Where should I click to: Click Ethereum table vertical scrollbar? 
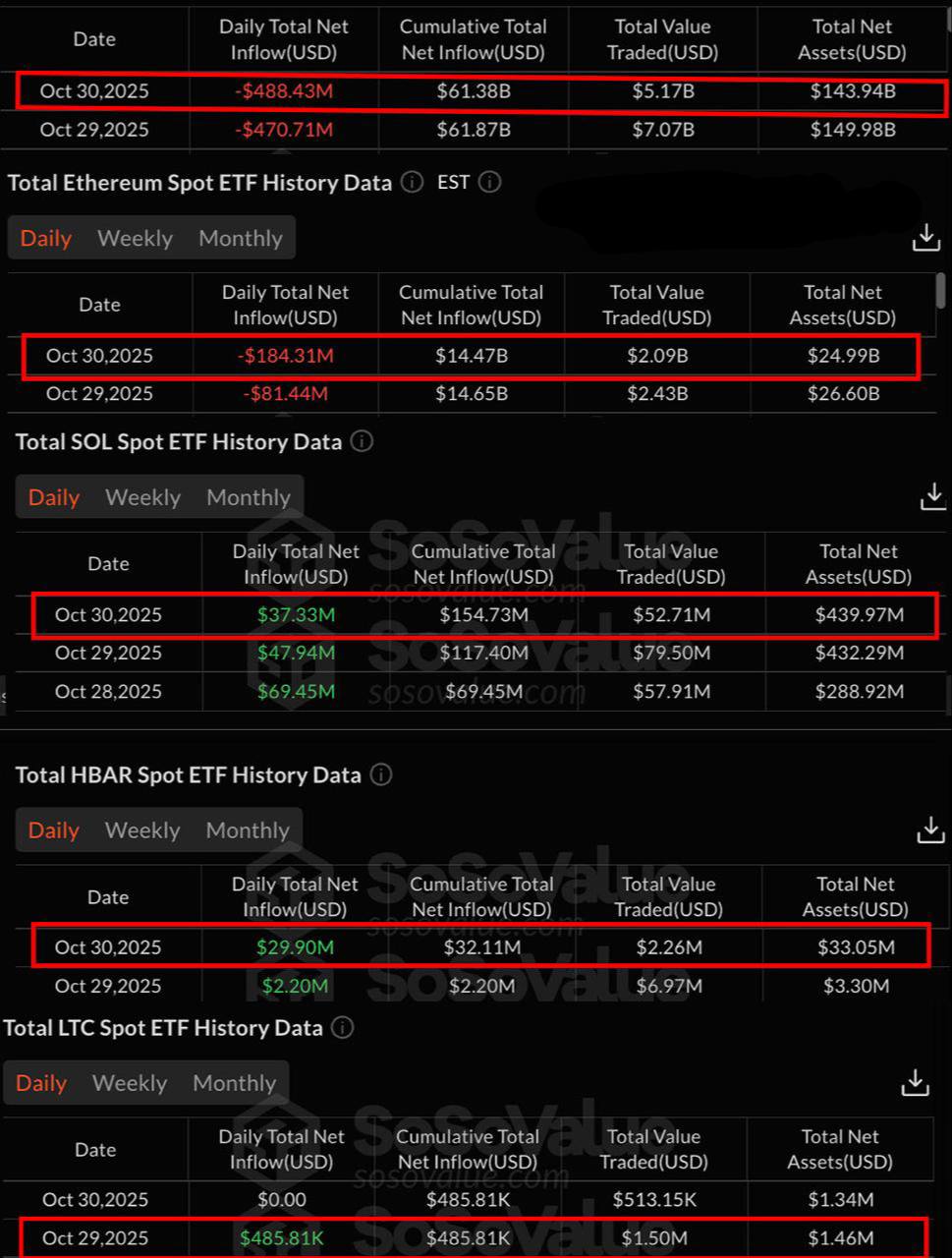pos(941,291)
